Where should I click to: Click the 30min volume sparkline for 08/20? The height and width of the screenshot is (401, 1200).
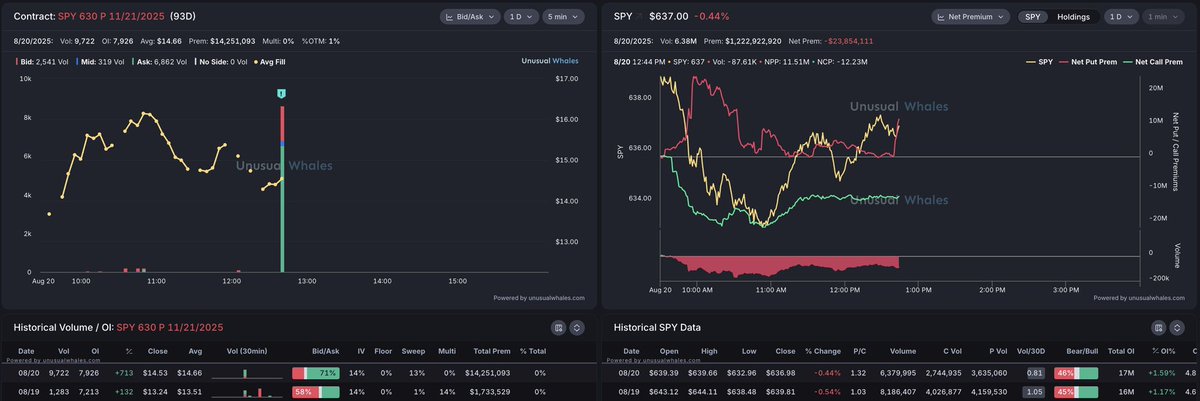[245, 372]
